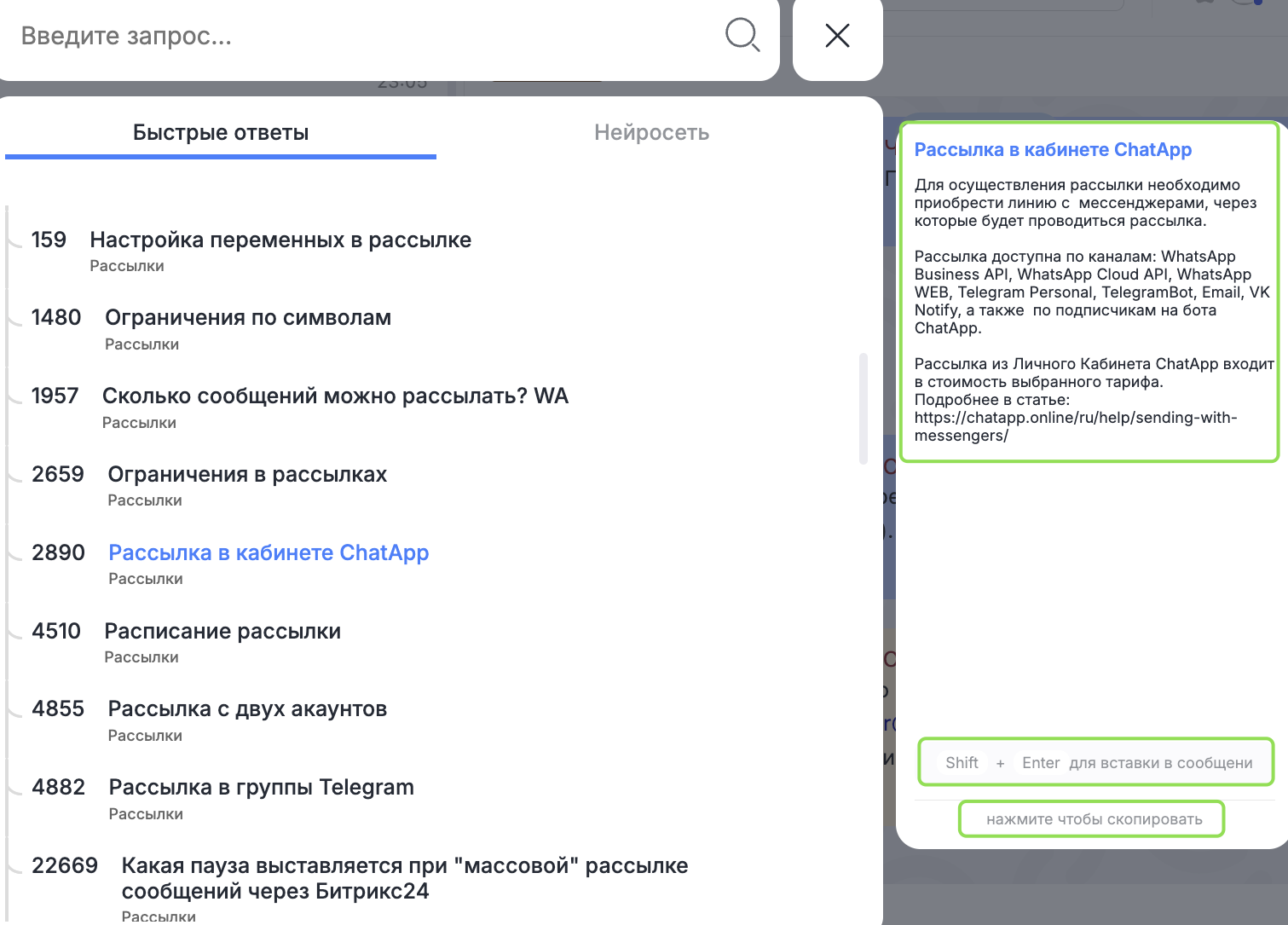Select highlighted reply Рассылка в кабинете ChatApp

coord(269,553)
